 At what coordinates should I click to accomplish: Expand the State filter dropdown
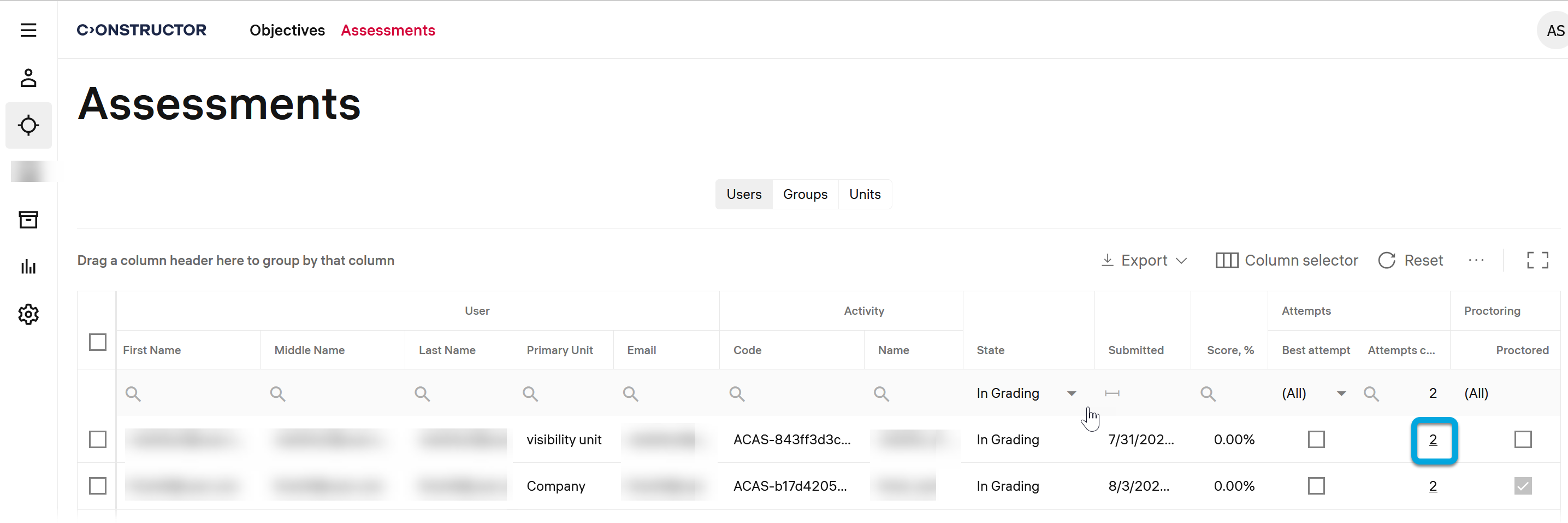tap(1072, 393)
